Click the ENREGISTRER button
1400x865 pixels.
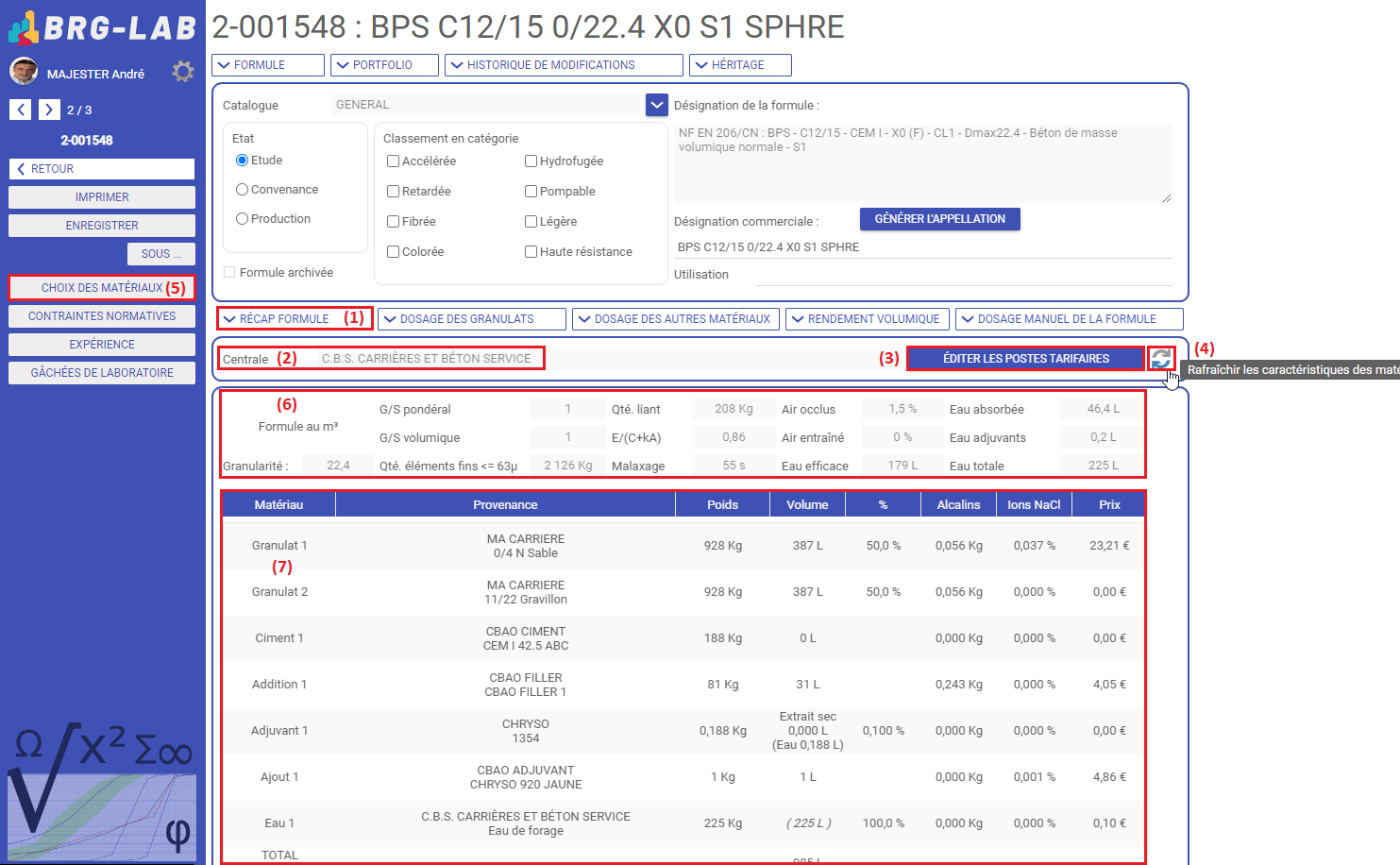pyautogui.click(x=102, y=226)
